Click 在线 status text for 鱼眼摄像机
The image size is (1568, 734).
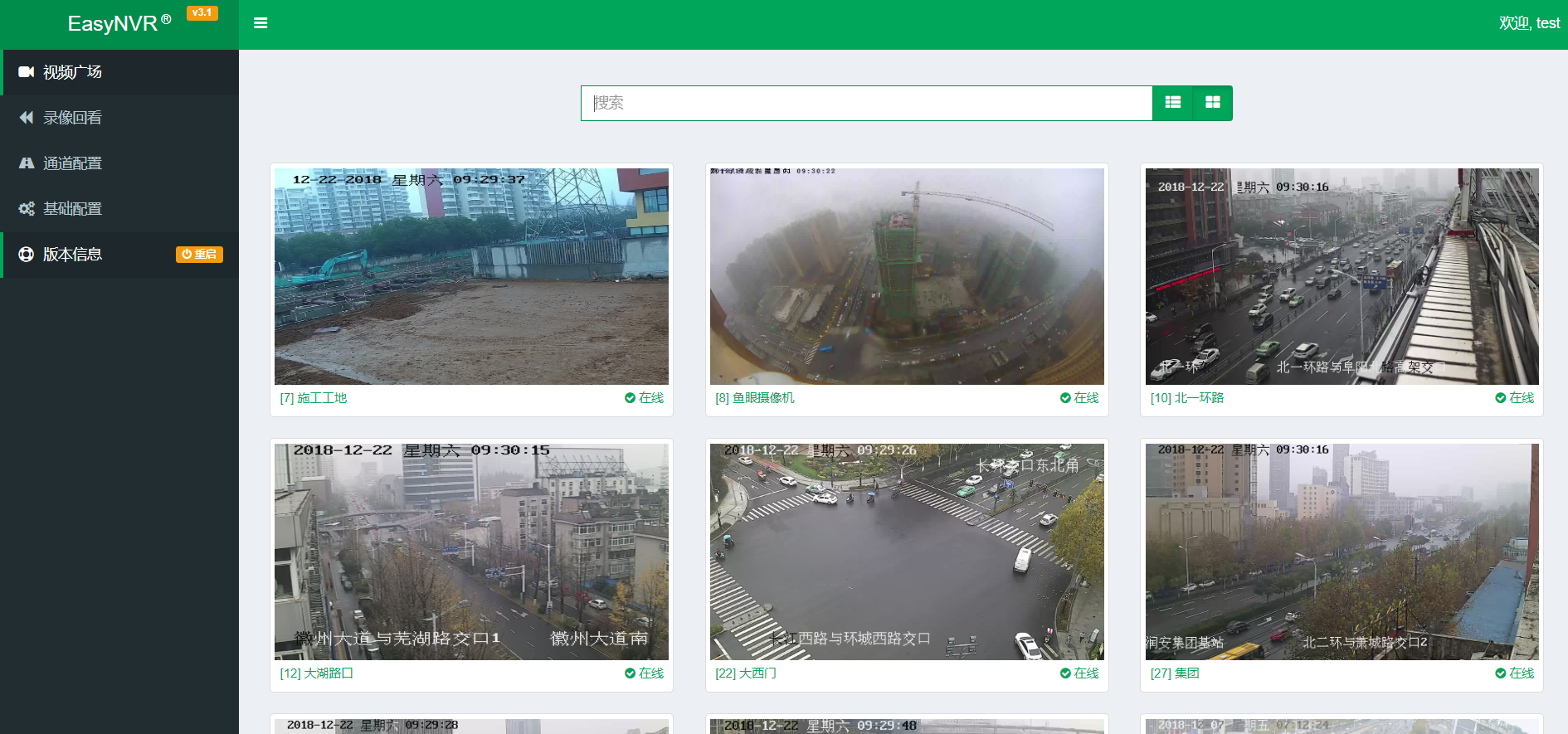click(1086, 398)
